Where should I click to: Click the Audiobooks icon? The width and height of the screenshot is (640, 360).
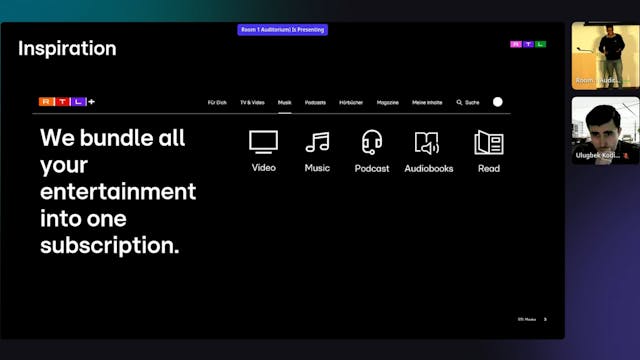click(x=427, y=143)
